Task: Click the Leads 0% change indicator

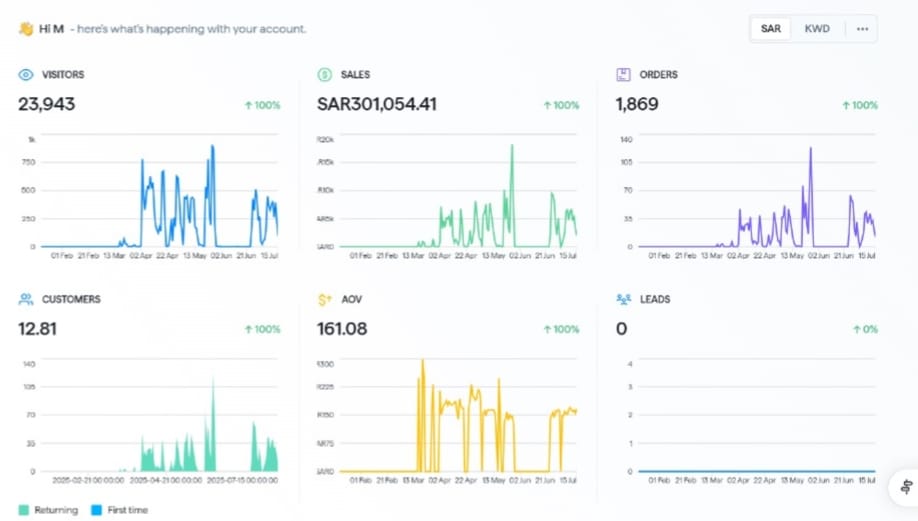Action: coord(864,329)
